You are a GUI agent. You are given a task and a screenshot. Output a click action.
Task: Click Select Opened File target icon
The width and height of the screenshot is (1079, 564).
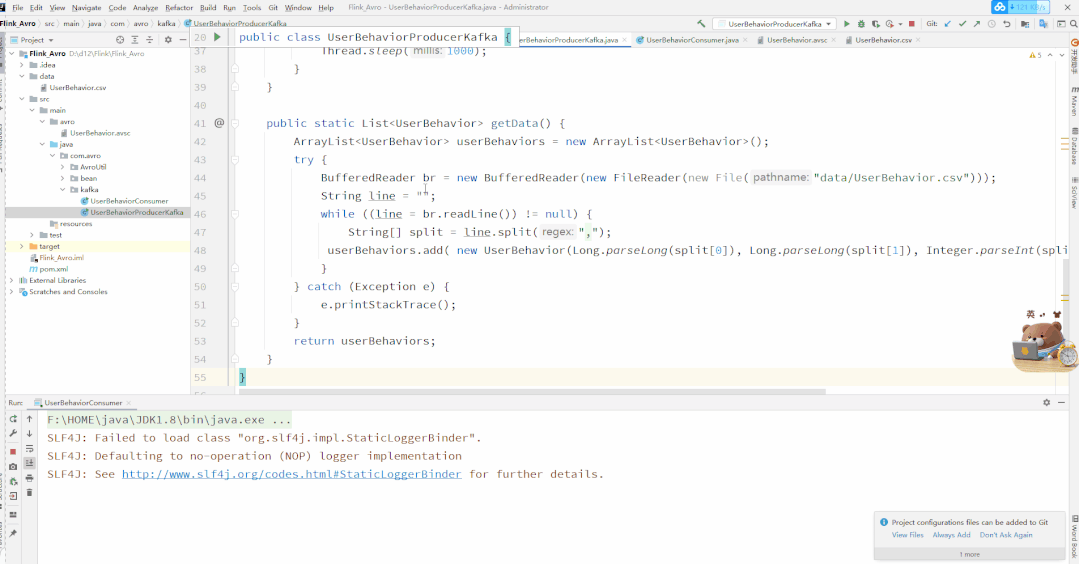[120, 40]
